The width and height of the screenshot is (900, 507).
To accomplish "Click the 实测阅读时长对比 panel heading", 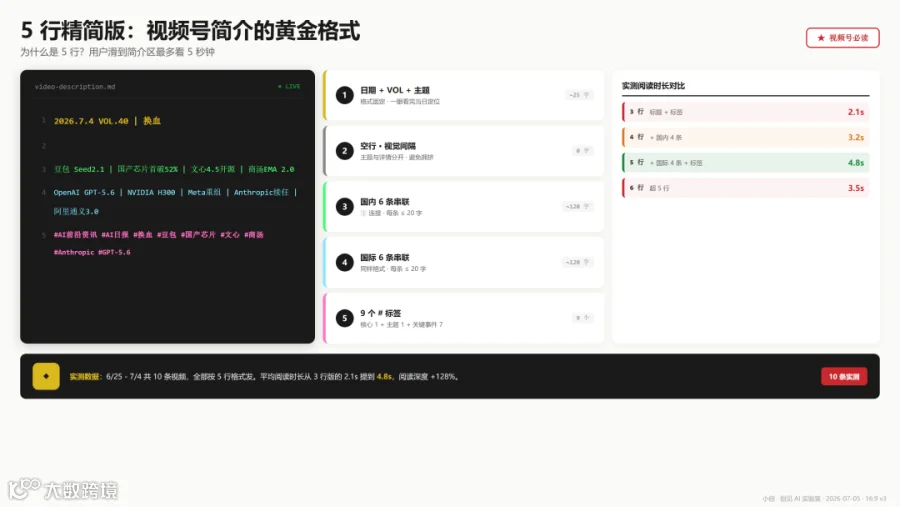I will 653,86.
